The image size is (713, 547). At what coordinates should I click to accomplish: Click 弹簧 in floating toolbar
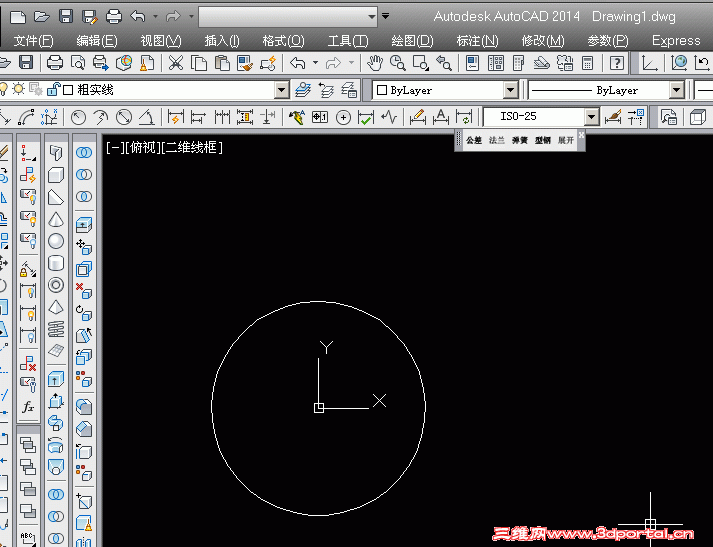coord(520,140)
